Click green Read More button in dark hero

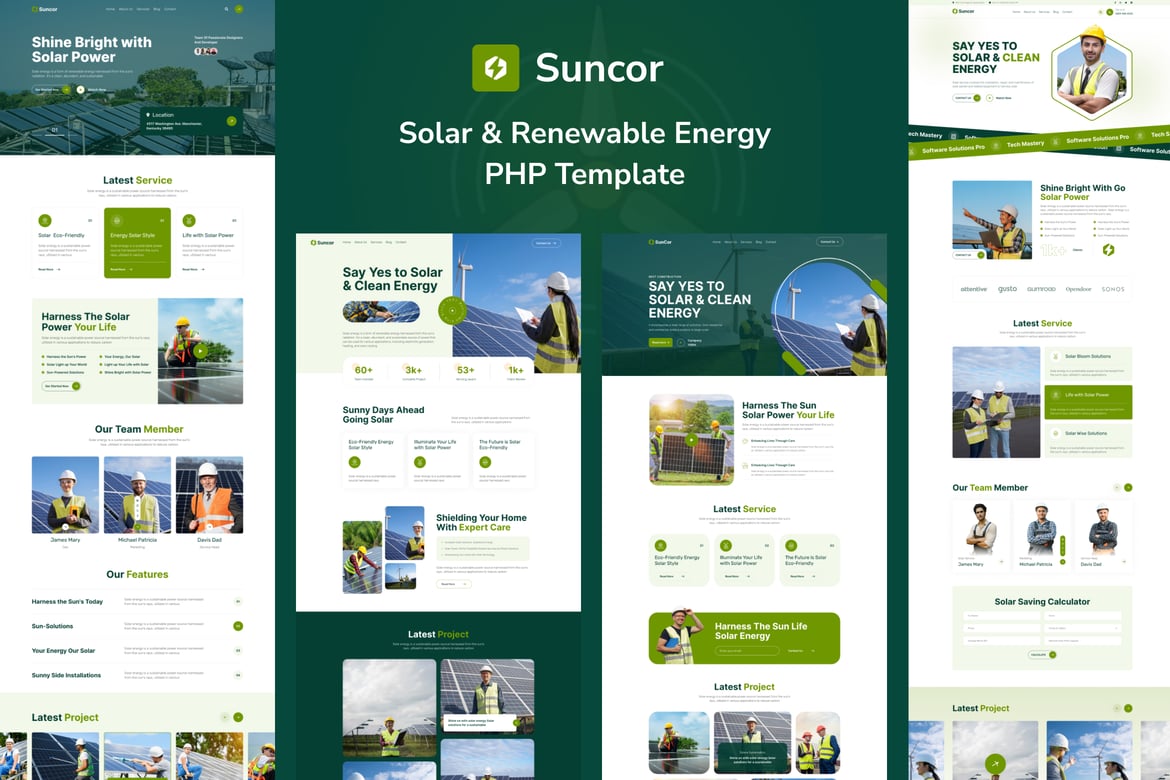(x=660, y=343)
